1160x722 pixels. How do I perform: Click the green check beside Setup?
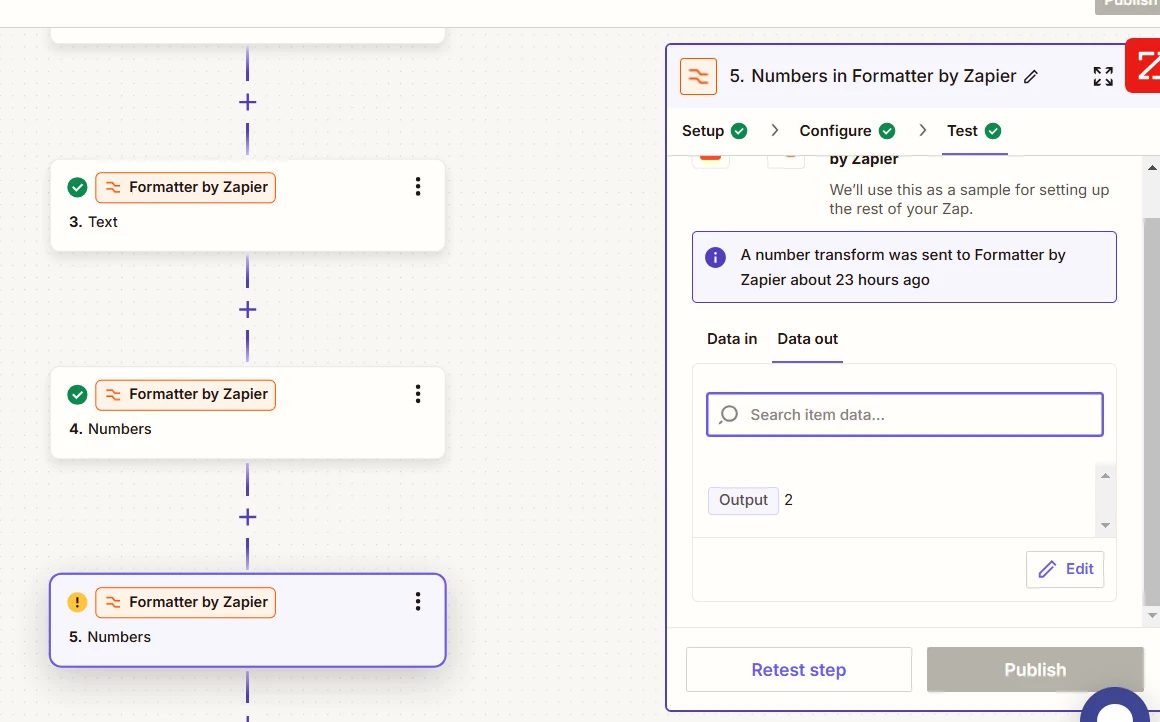739,131
